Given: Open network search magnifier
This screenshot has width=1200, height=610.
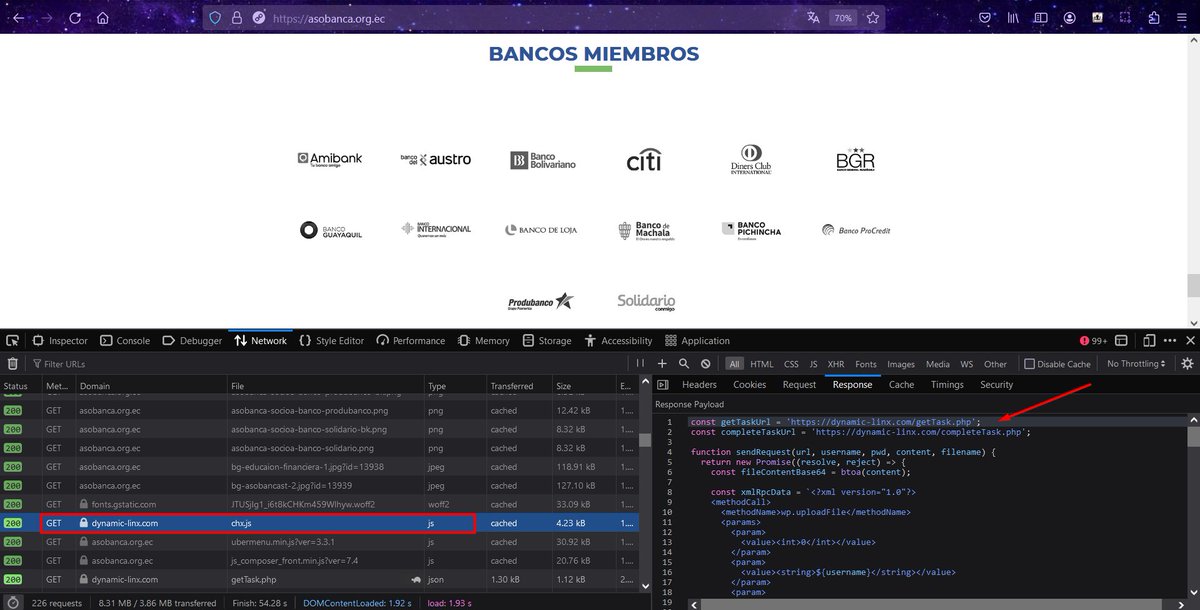Looking at the screenshot, I should pyautogui.click(x=684, y=364).
